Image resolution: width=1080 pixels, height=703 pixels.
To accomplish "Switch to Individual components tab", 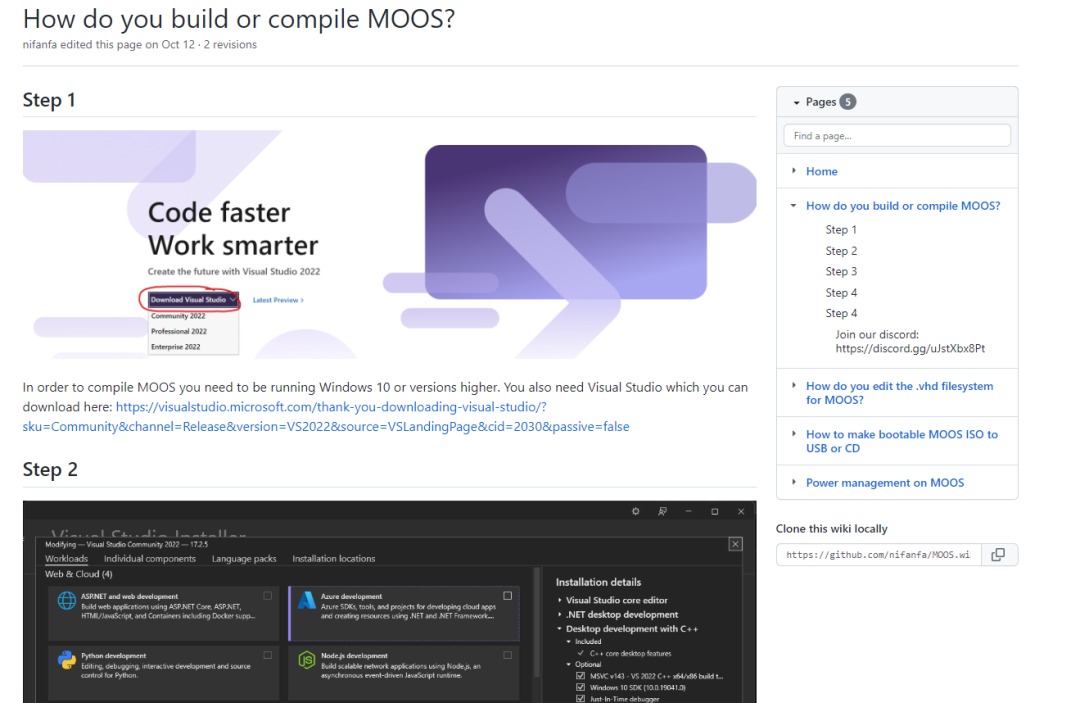I will [x=149, y=558].
